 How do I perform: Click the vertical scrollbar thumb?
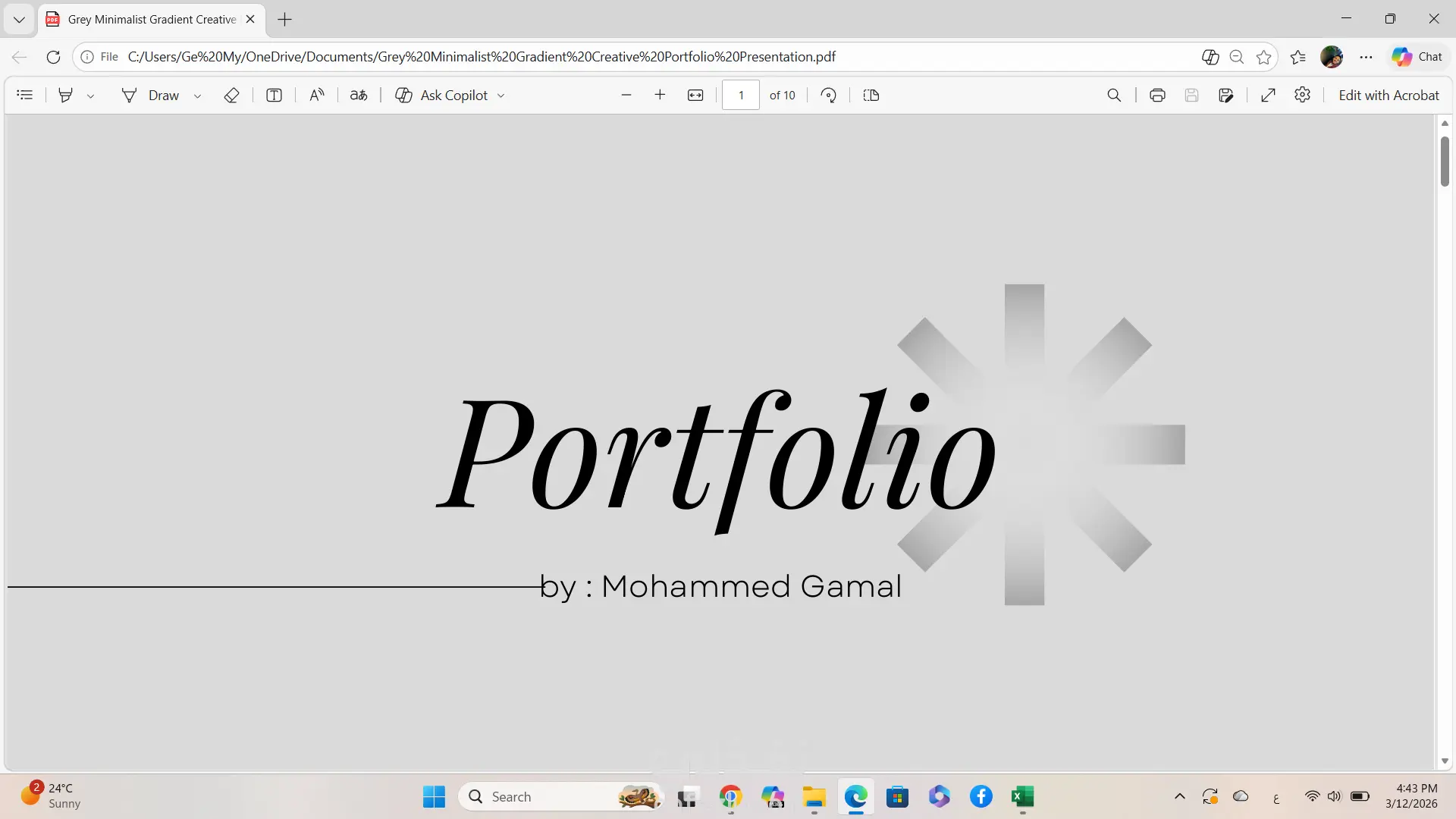pos(1445,161)
